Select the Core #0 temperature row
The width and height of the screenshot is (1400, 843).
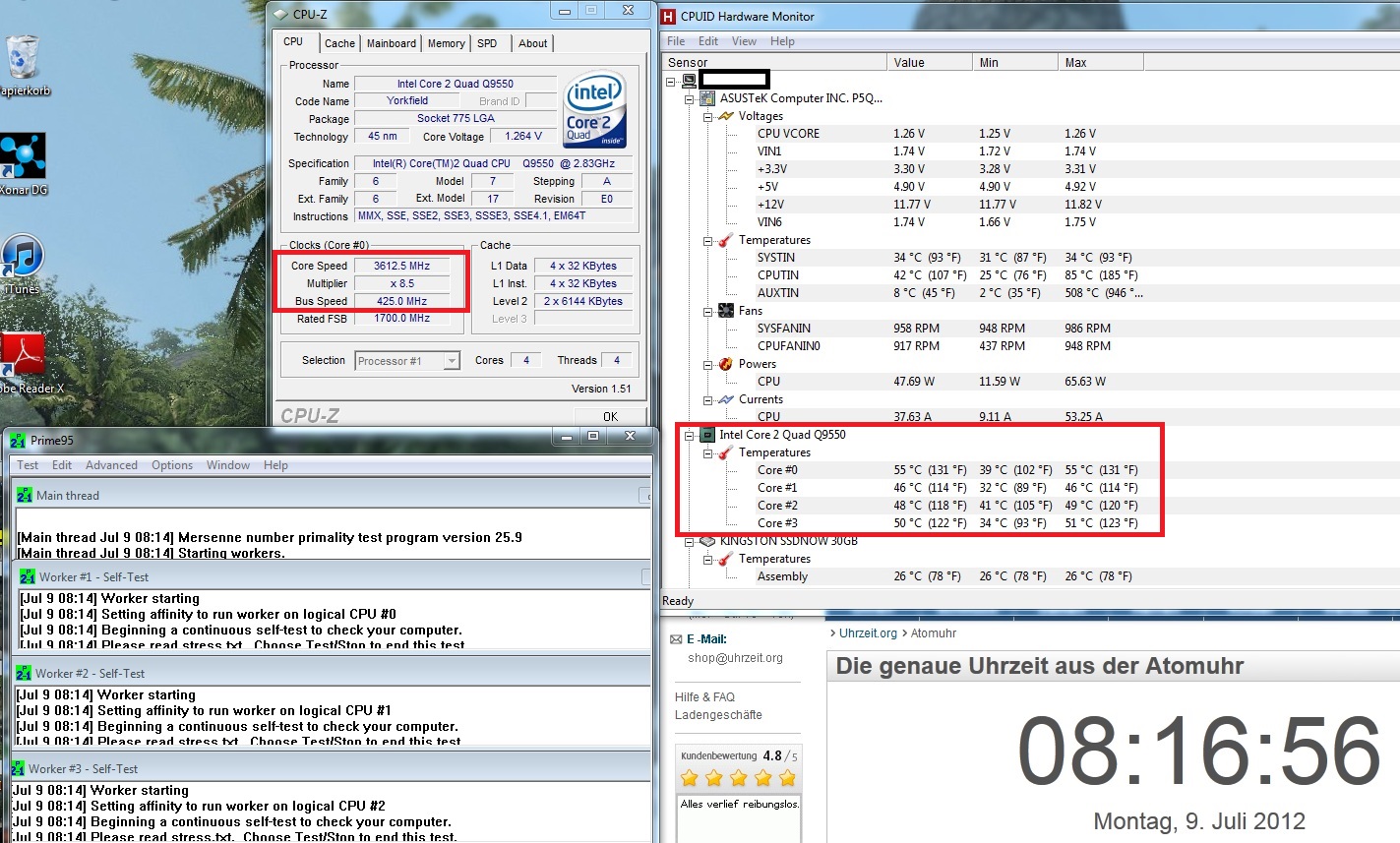777,470
